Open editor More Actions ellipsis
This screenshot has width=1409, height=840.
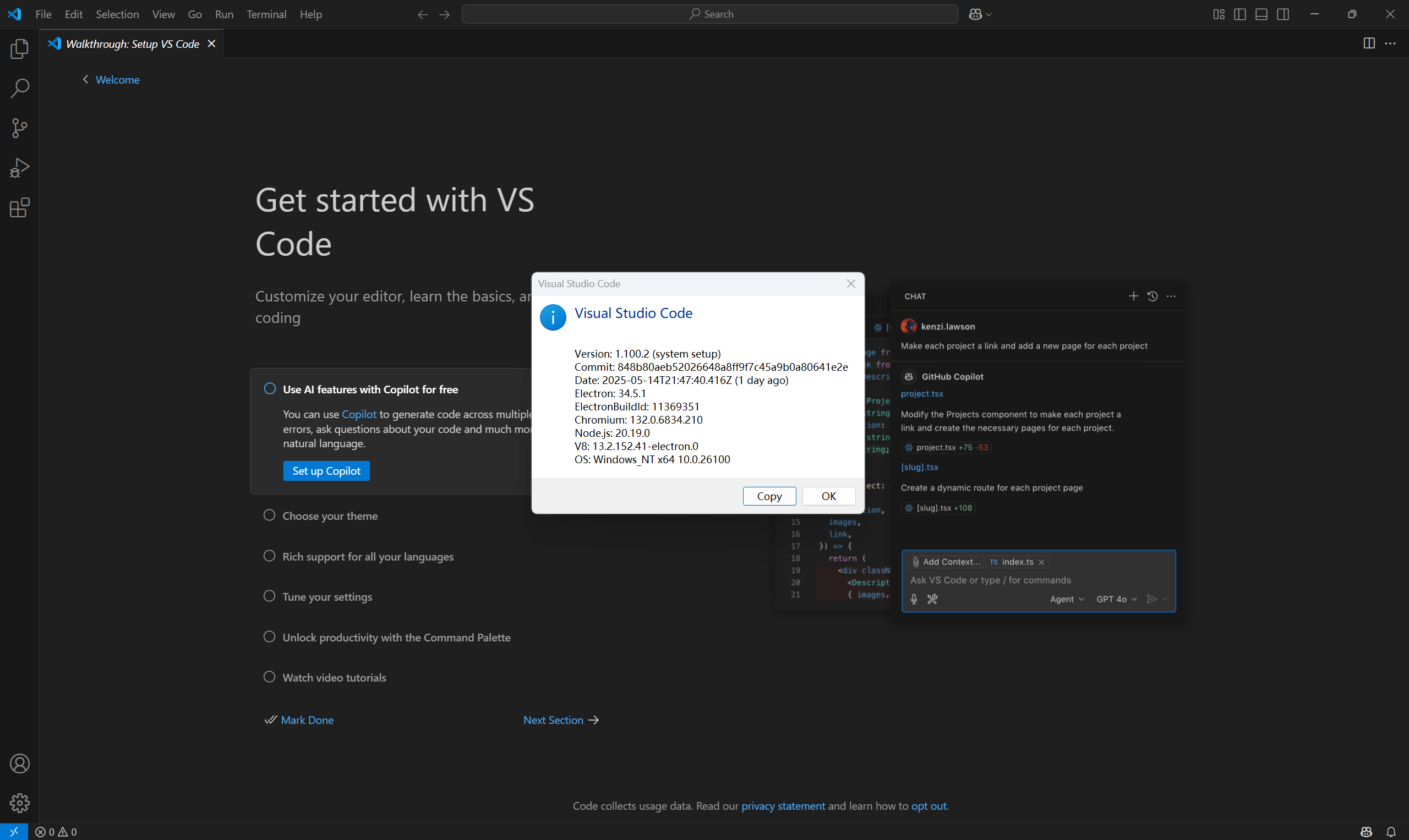[x=1390, y=43]
